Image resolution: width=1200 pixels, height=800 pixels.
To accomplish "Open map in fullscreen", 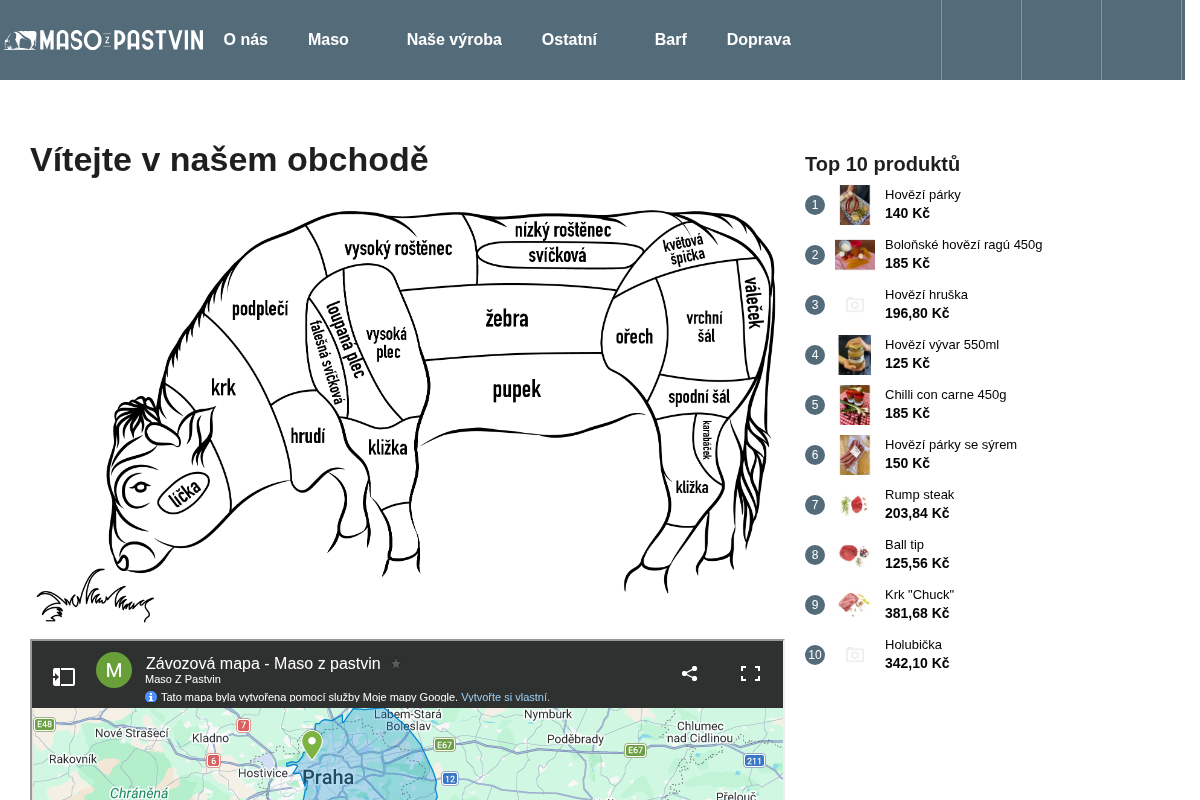I will [x=750, y=673].
